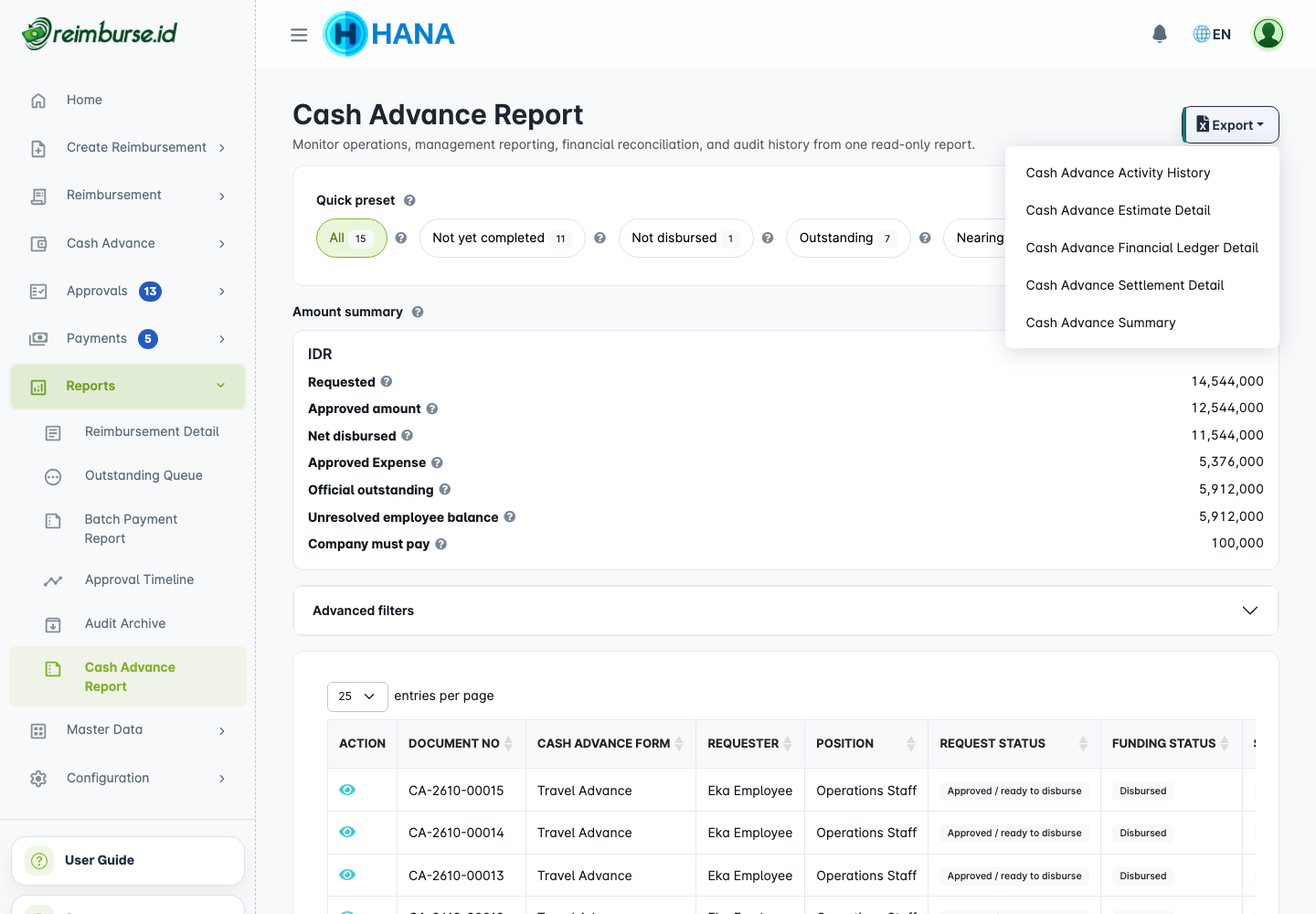Open the user profile avatar
The height and width of the screenshot is (914, 1316).
pyautogui.click(x=1268, y=34)
